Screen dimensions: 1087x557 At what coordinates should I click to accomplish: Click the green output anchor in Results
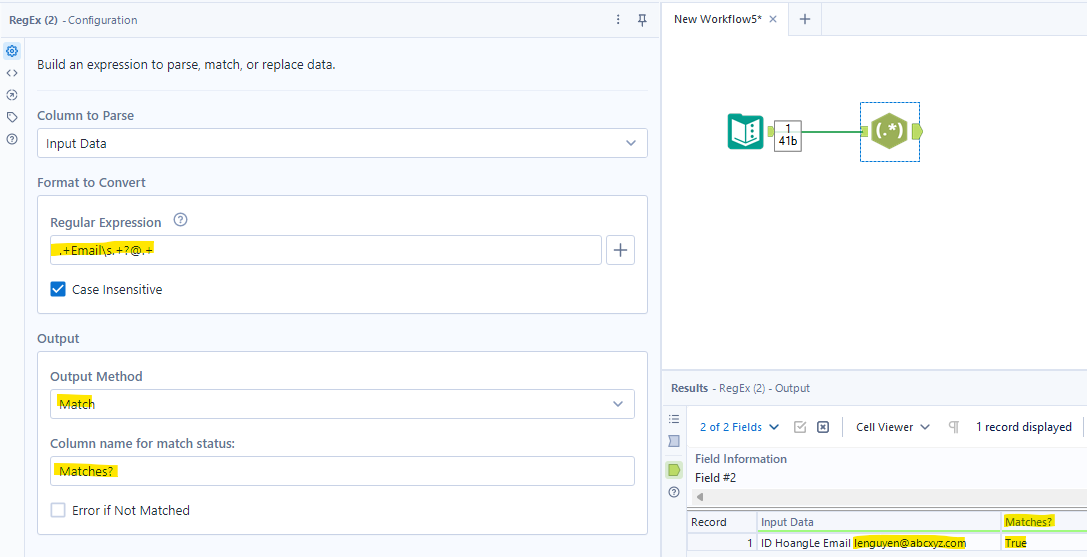[x=674, y=470]
